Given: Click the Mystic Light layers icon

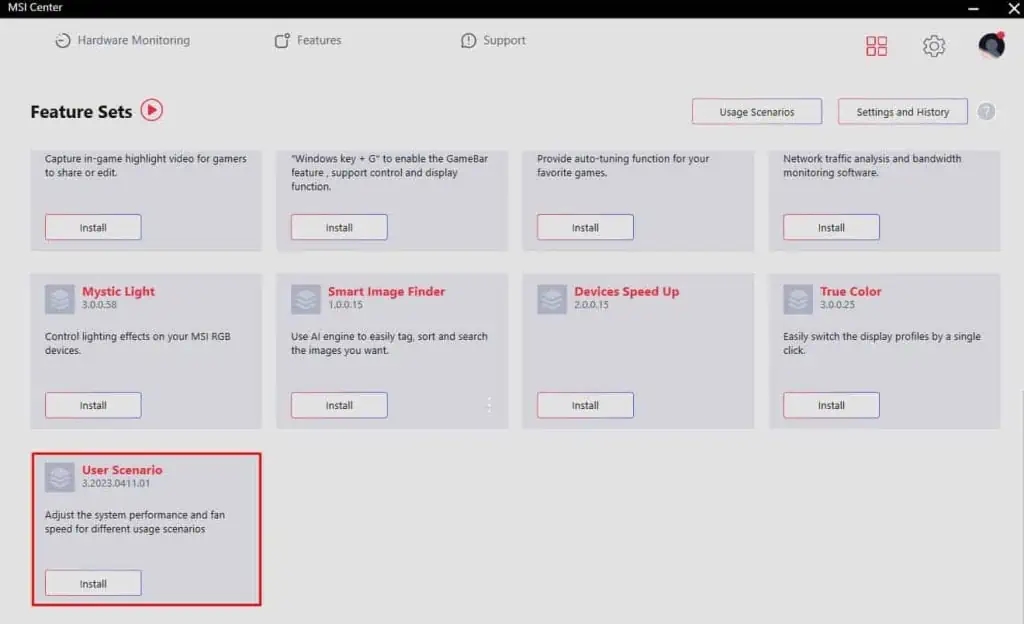Looking at the screenshot, I should (x=60, y=299).
